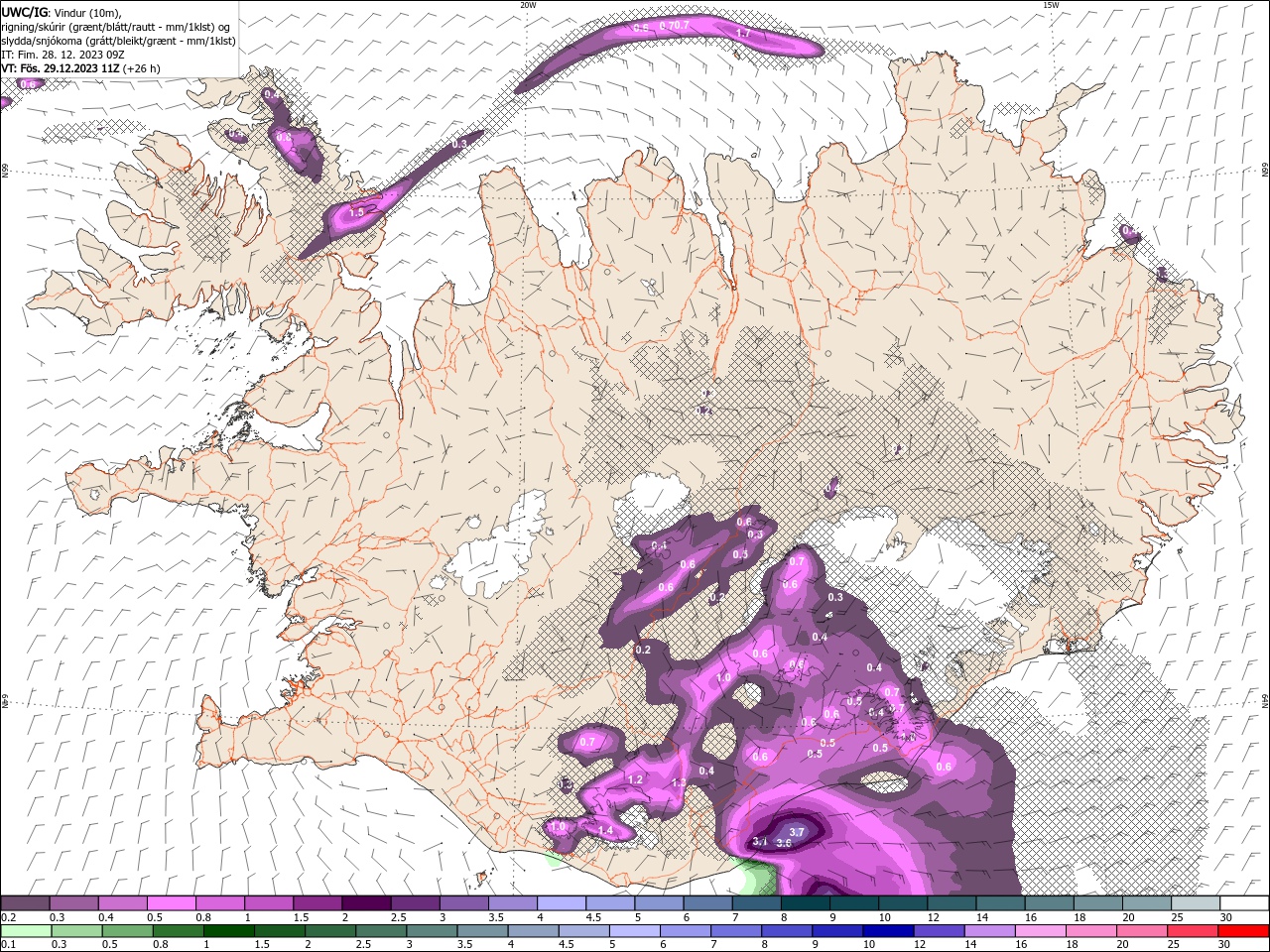Click the 'IT: Fim. 28. 12. 2023 09Z' line
Image resolution: width=1270 pixels, height=952 pixels.
click(63, 55)
